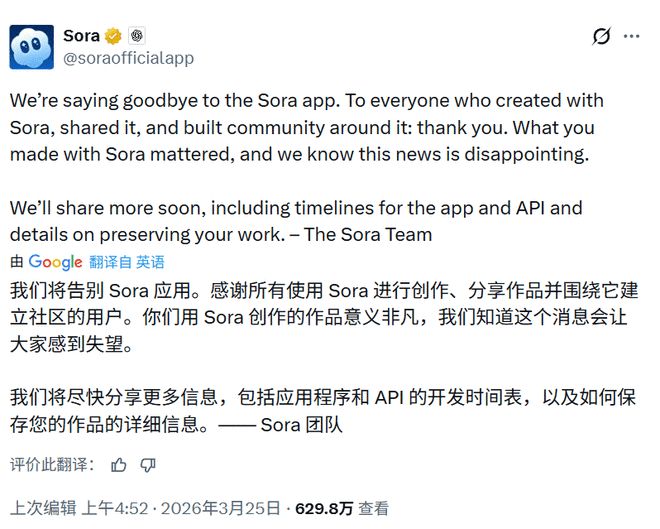Image resolution: width=660 pixels, height=529 pixels.
Task: Open the three-dot More options menu
Action: pos(631,36)
